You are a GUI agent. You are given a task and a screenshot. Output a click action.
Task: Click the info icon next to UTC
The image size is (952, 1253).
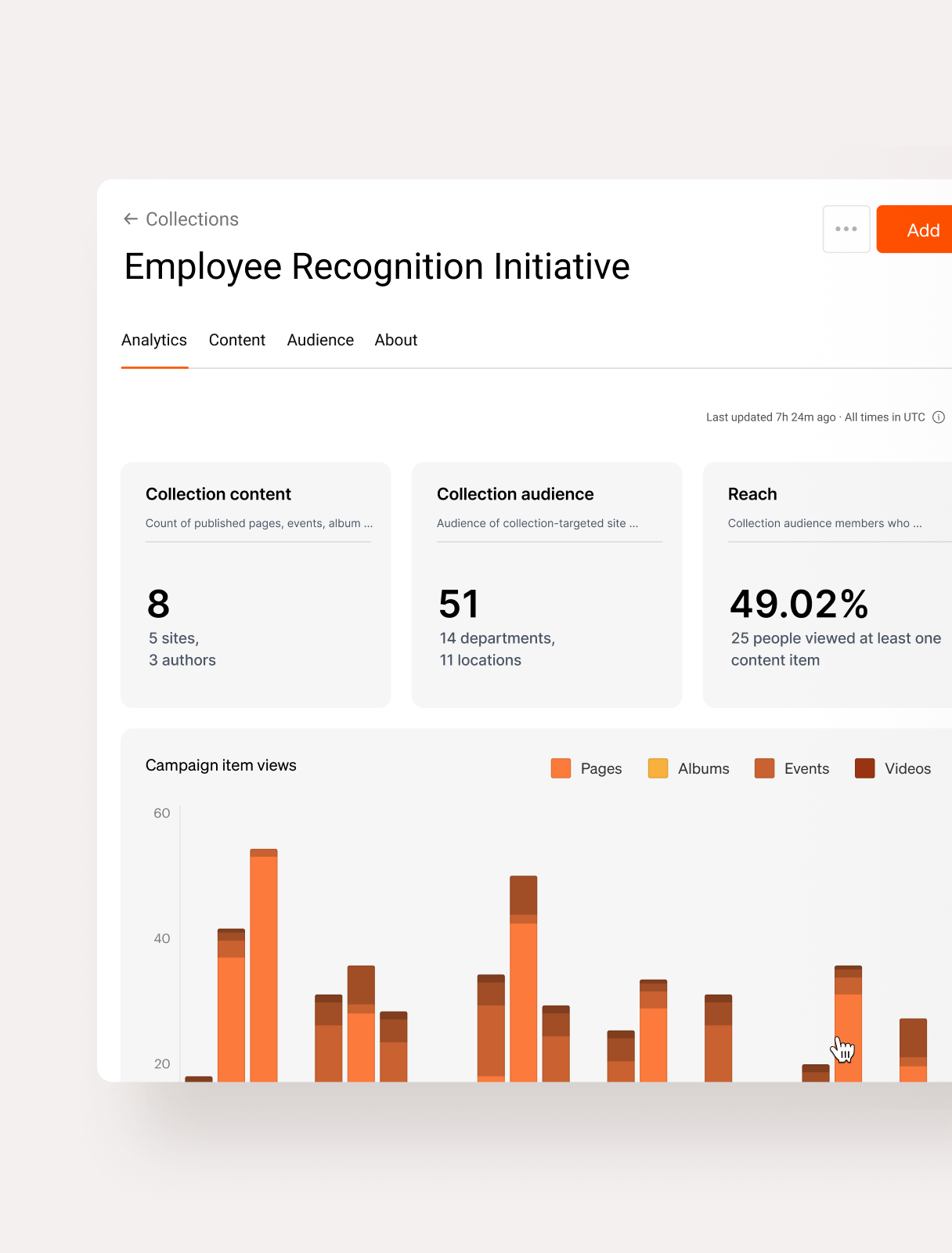pyautogui.click(x=939, y=417)
